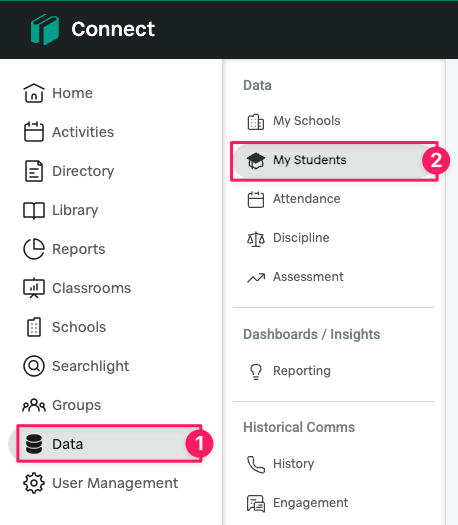Click the Discipline scales icon
The image size is (458, 525).
point(256,239)
